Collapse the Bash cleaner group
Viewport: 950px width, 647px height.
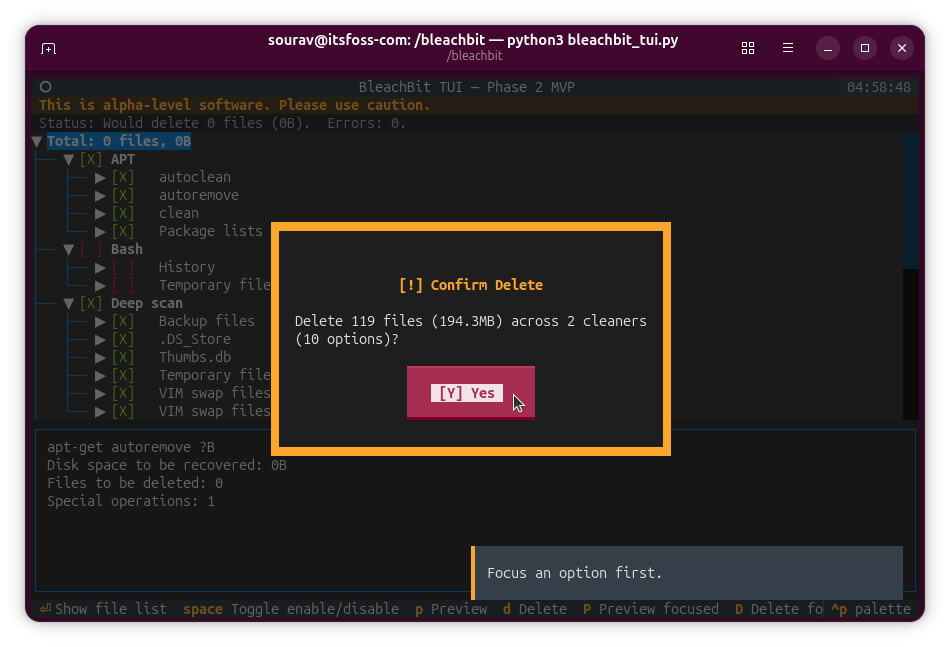click(x=68, y=250)
